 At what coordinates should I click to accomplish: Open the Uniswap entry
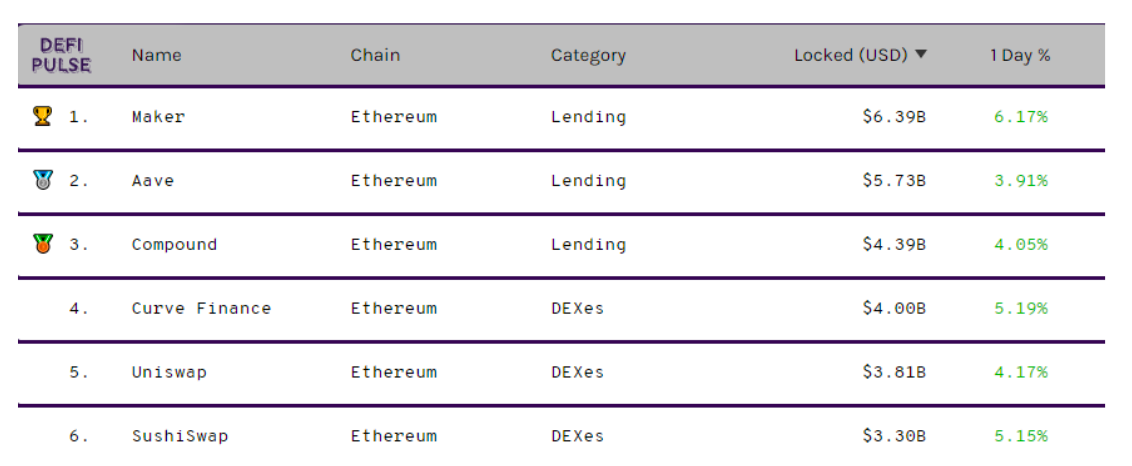pos(169,372)
